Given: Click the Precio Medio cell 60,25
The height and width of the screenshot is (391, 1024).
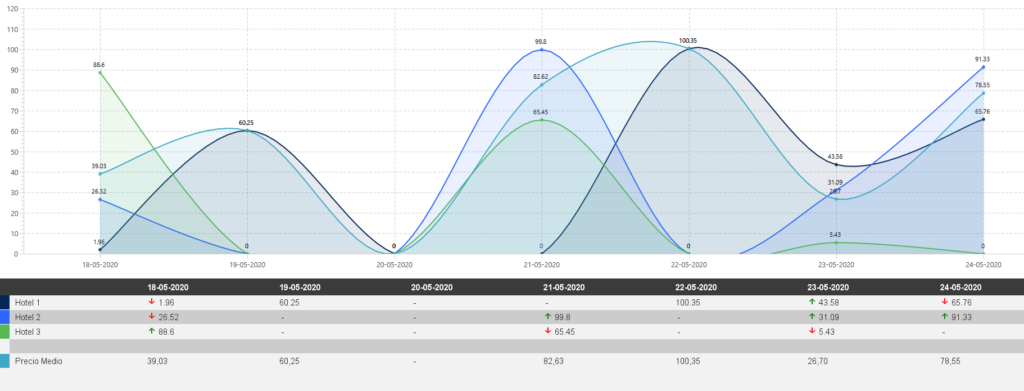Looking at the screenshot, I should (x=289, y=361).
